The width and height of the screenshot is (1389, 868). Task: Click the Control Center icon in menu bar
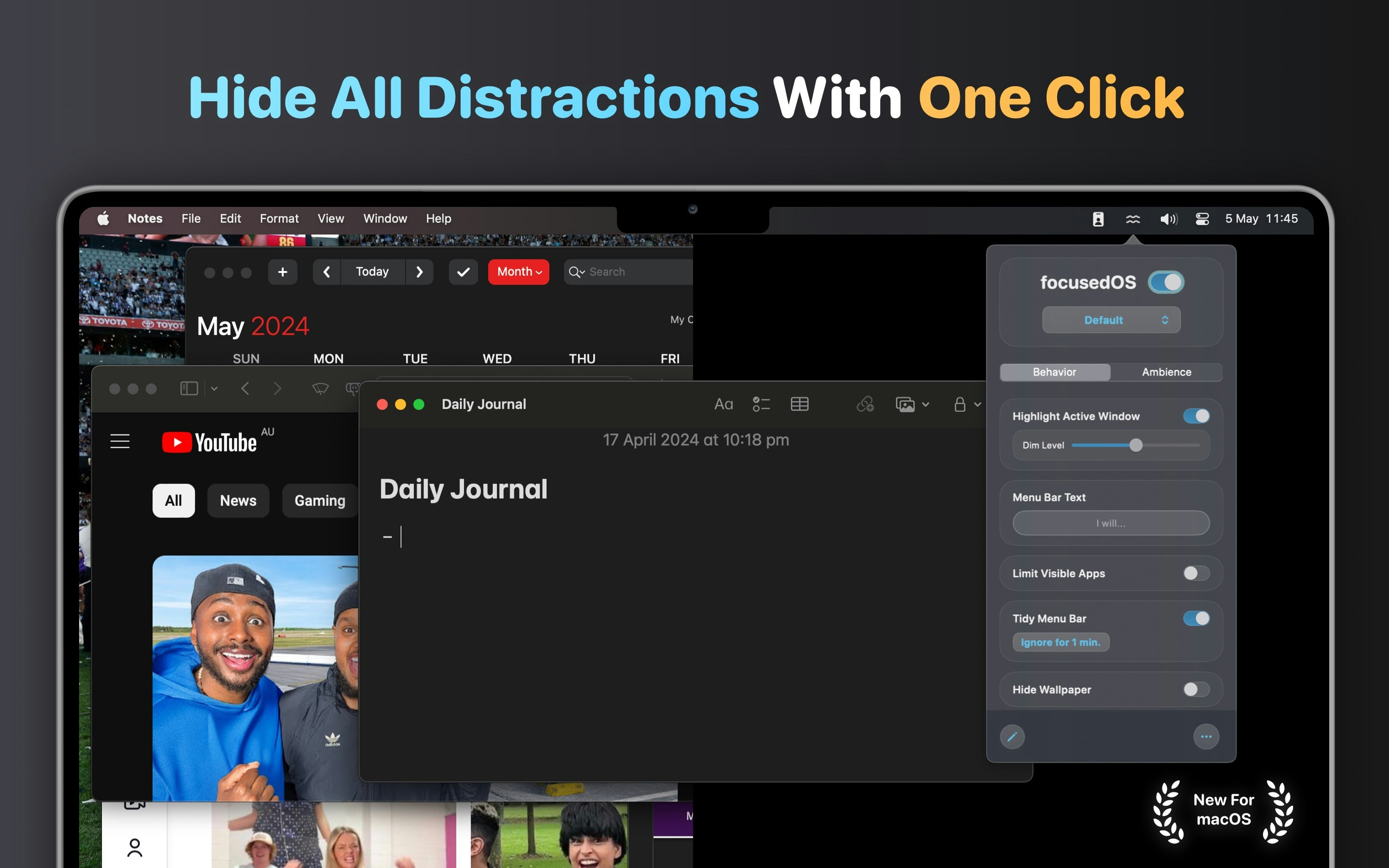(x=1202, y=219)
